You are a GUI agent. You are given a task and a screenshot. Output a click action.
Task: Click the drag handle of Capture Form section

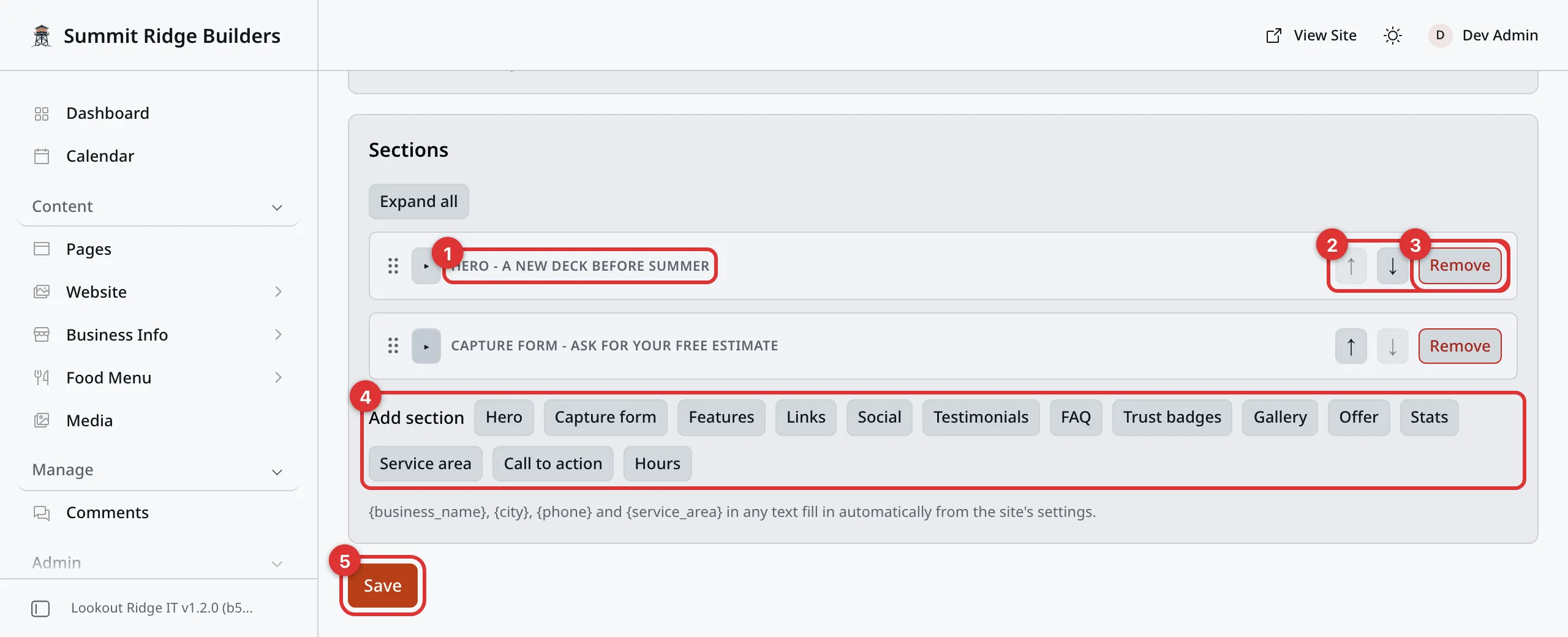[x=393, y=345]
